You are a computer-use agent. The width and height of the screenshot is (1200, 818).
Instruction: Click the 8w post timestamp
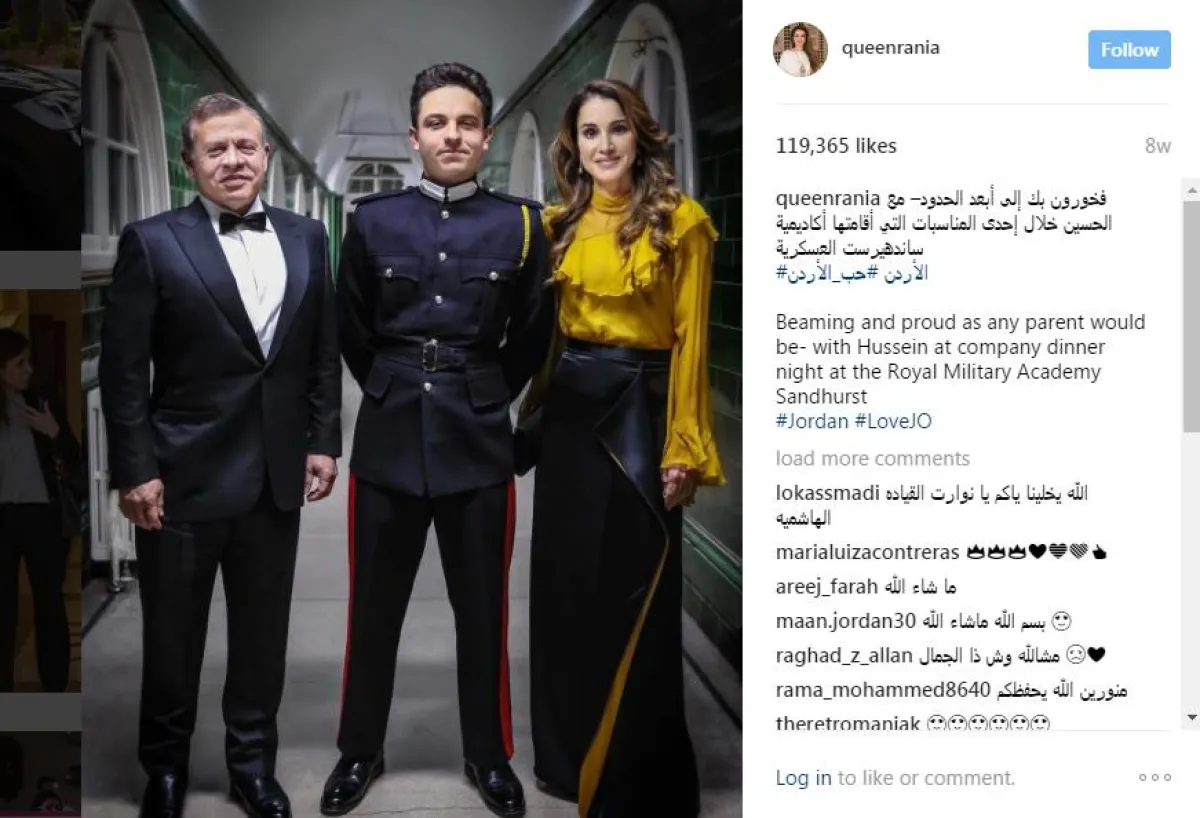[x=1157, y=146]
